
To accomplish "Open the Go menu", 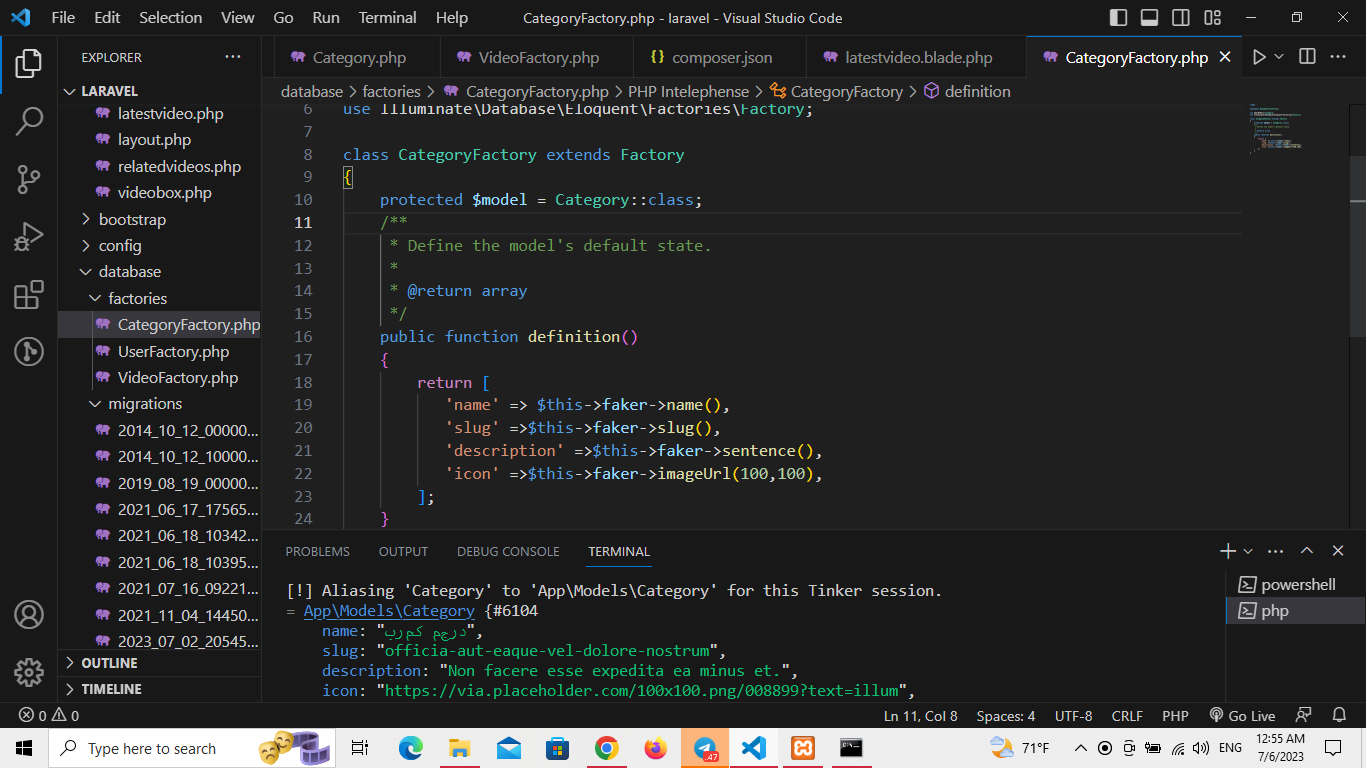I will [x=283, y=18].
